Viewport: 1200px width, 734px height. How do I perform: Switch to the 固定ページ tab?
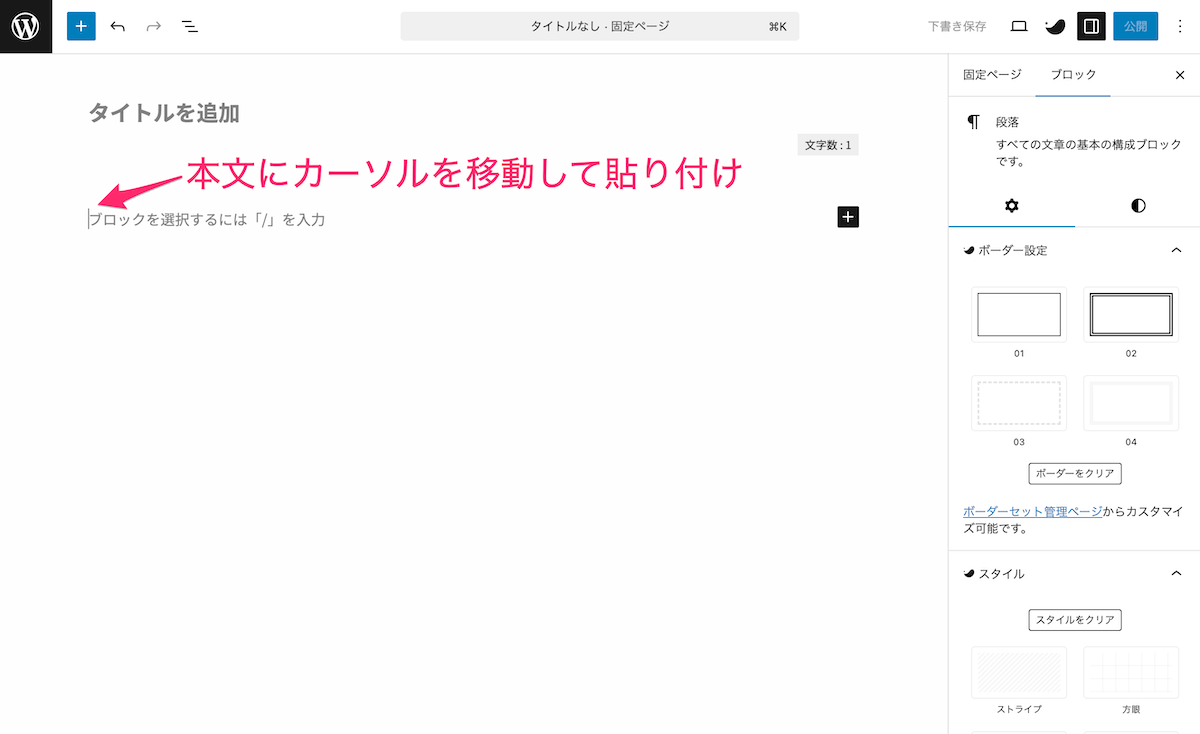(x=992, y=75)
